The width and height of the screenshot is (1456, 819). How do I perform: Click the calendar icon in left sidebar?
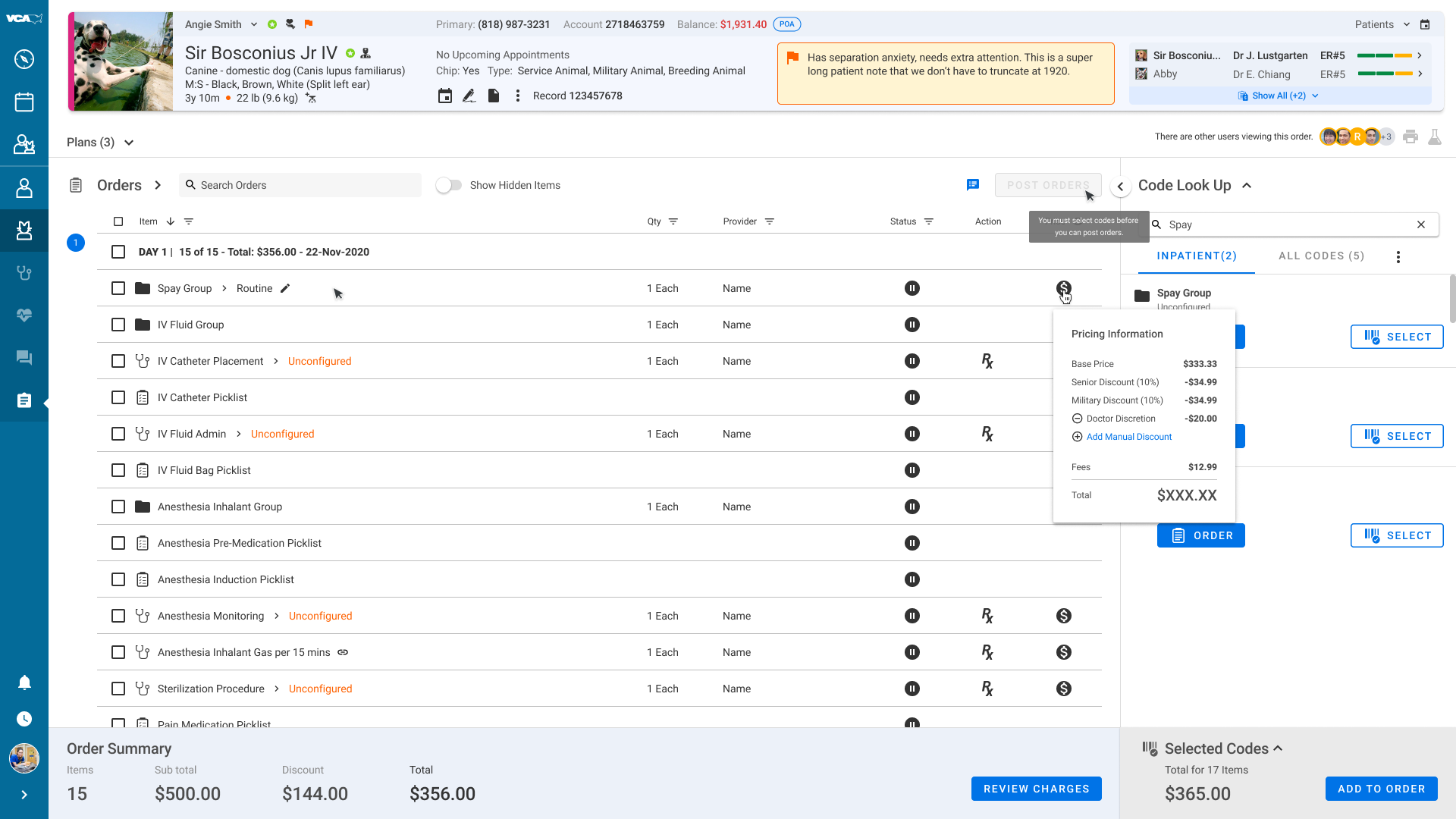pos(24,102)
